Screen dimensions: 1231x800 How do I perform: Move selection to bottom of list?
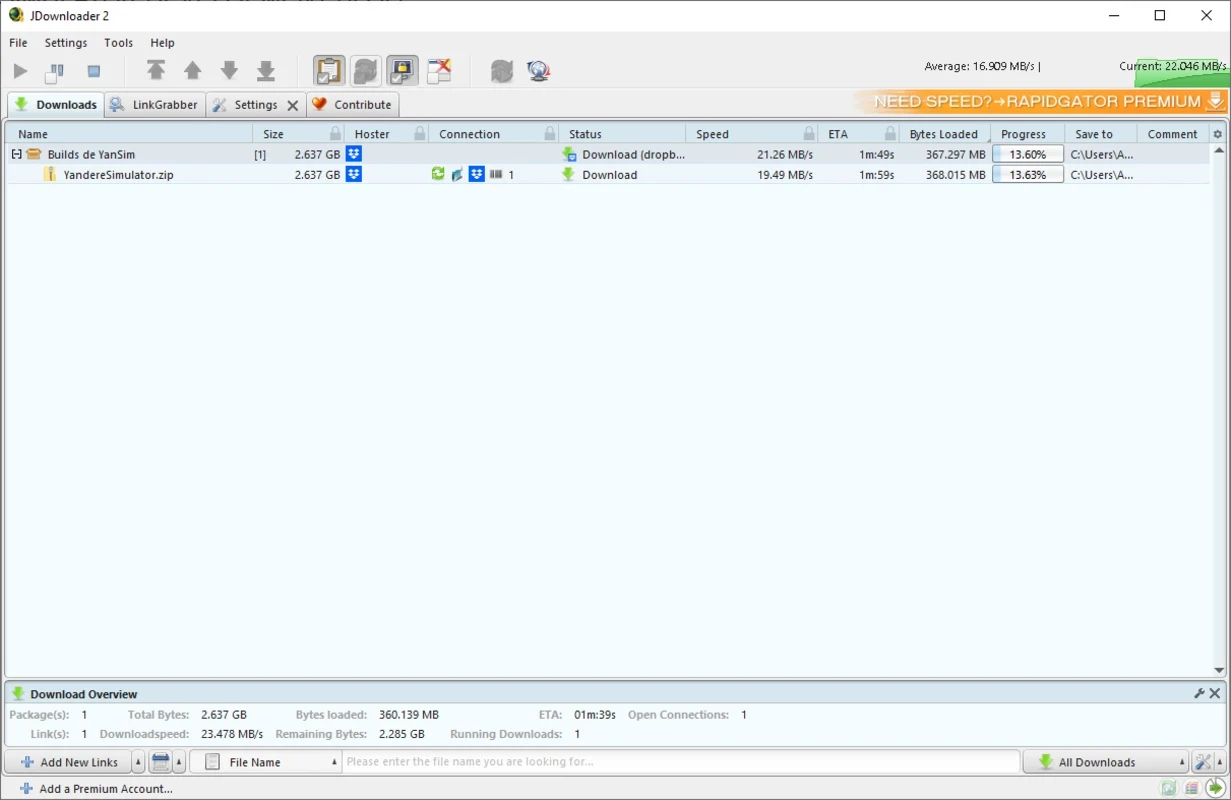[x=266, y=70]
